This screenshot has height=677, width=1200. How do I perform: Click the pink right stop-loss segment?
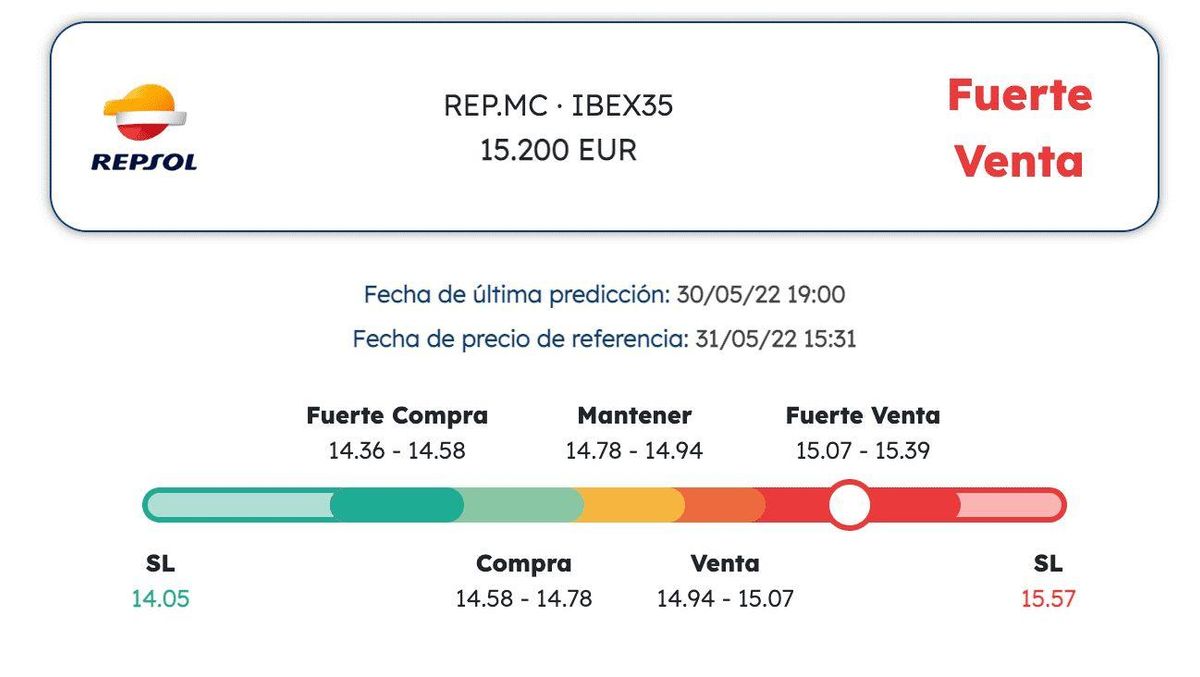coord(1010,505)
